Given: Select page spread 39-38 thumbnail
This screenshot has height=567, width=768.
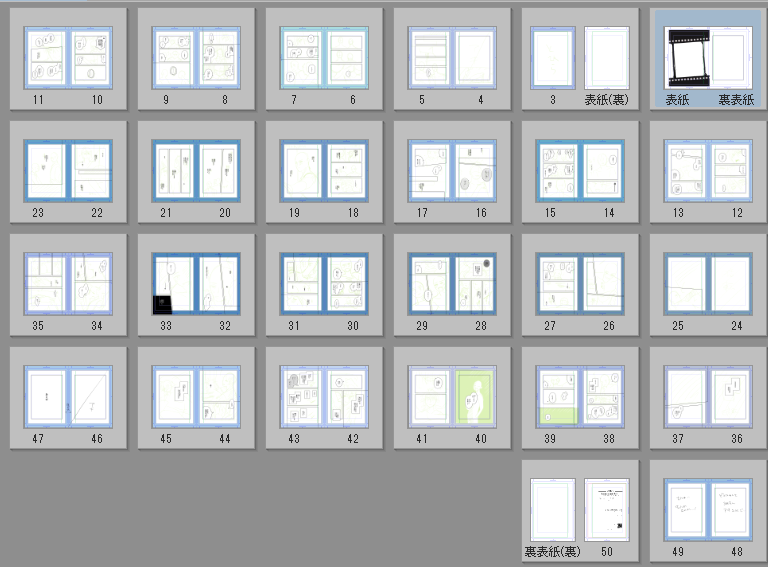Looking at the screenshot, I should (x=580, y=397).
